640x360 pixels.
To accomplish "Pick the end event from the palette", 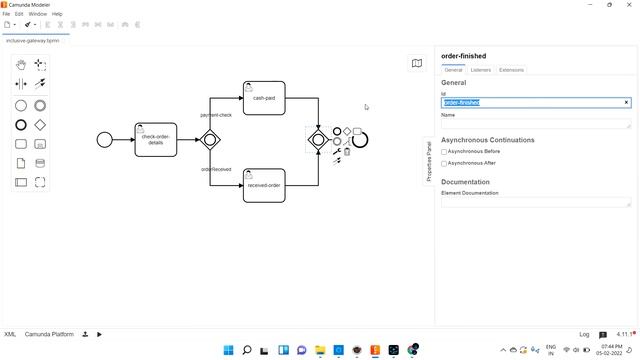I will click(x=21, y=125).
